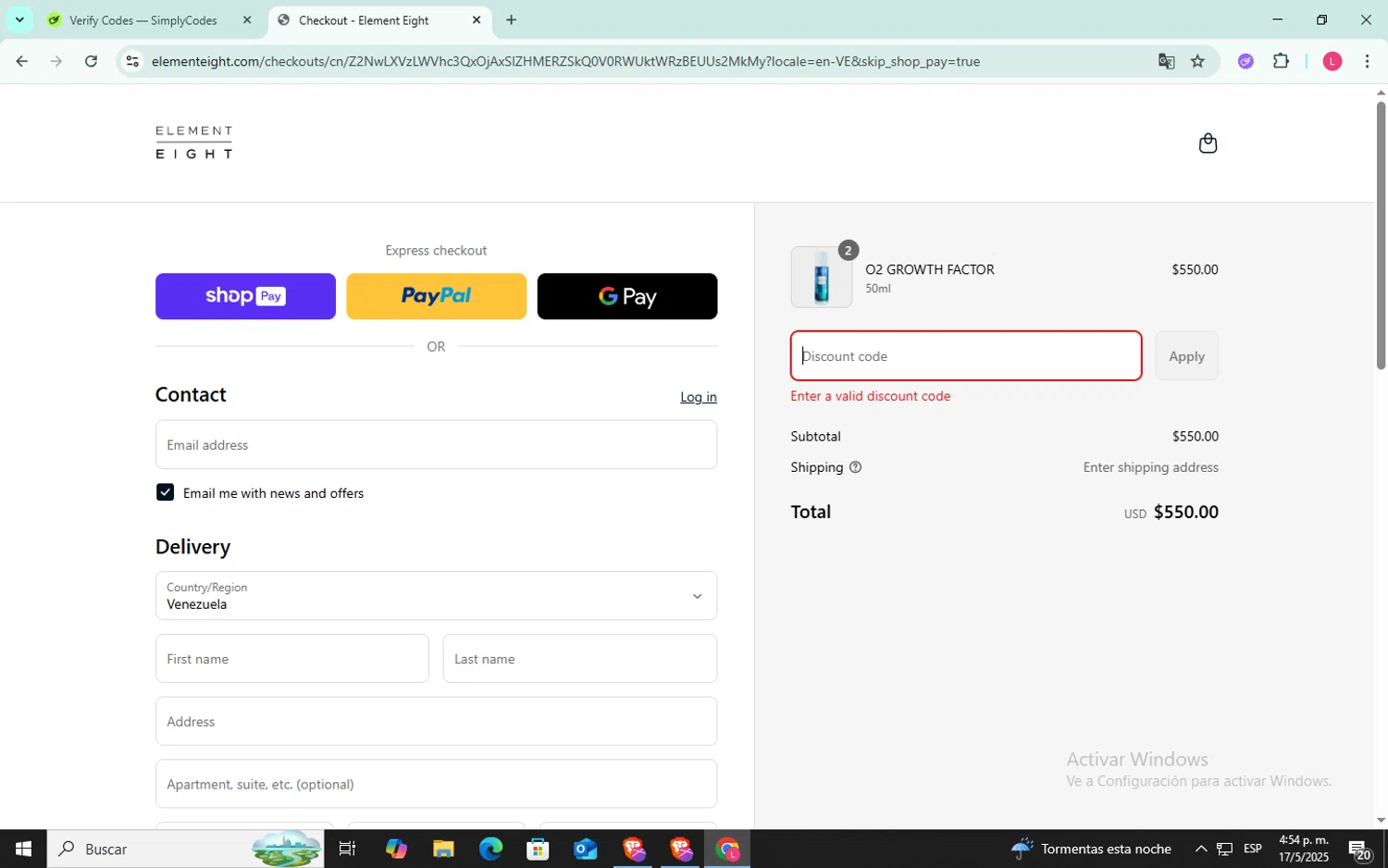Open the extensions puzzle icon

coord(1281,61)
